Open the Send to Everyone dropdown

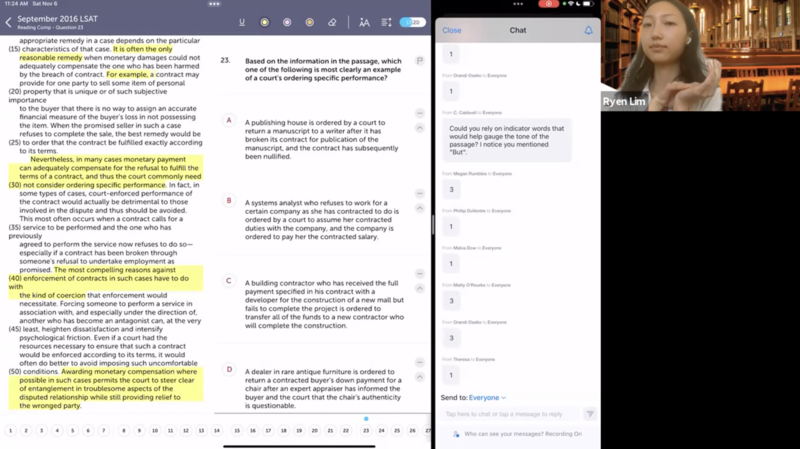(487, 398)
